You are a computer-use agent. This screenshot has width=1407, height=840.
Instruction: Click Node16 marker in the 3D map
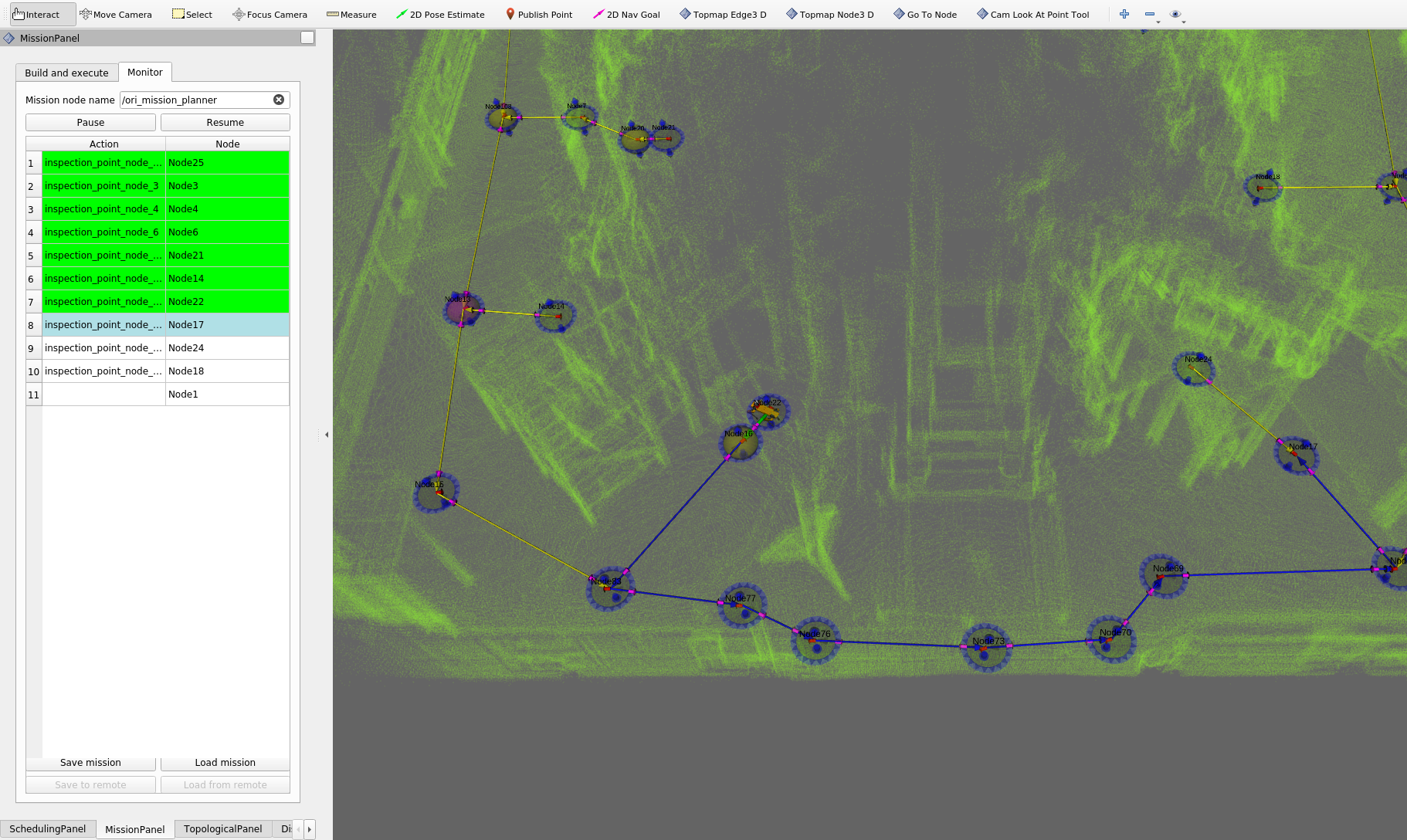[x=741, y=442]
